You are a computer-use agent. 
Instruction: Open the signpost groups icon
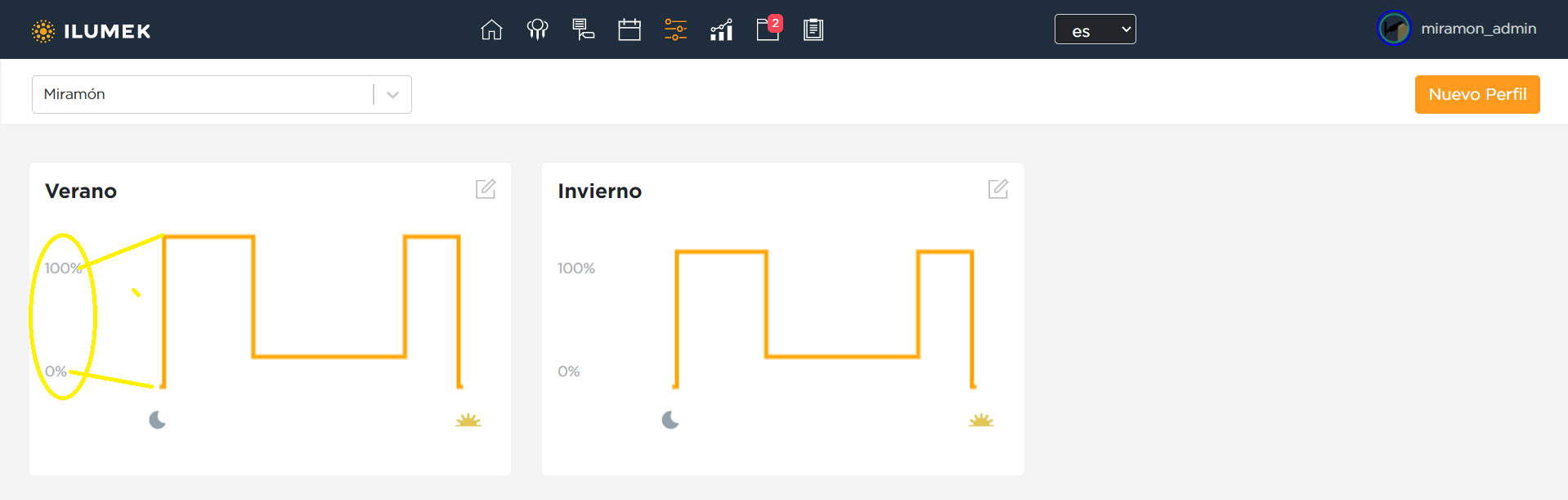pos(583,30)
